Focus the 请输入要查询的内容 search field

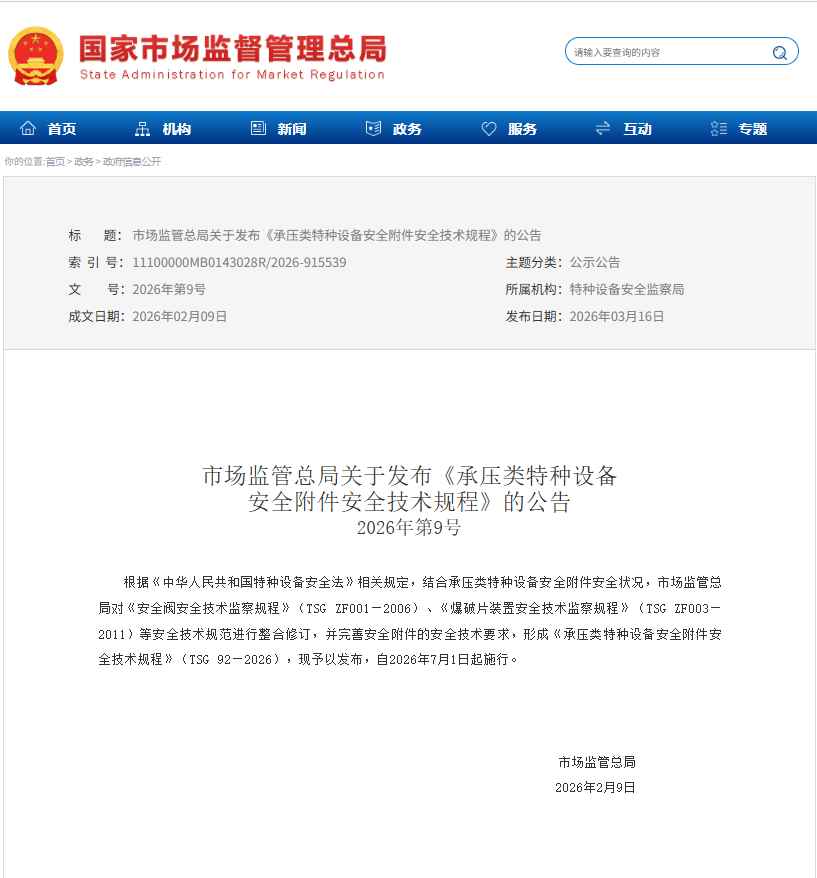click(665, 52)
